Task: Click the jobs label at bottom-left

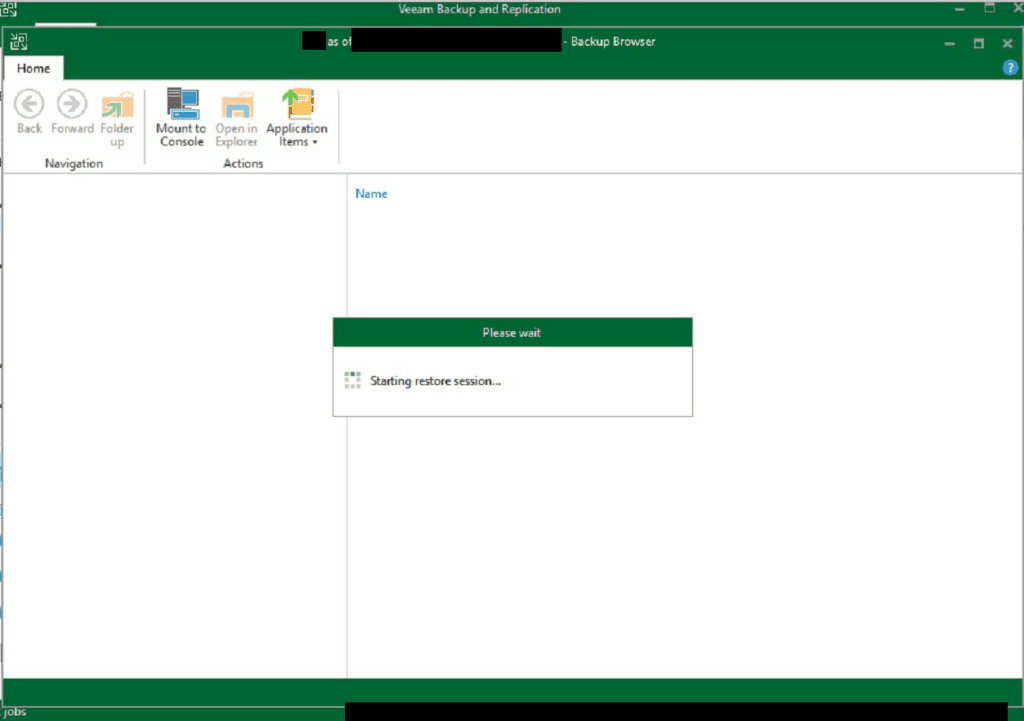Action: click(14, 712)
